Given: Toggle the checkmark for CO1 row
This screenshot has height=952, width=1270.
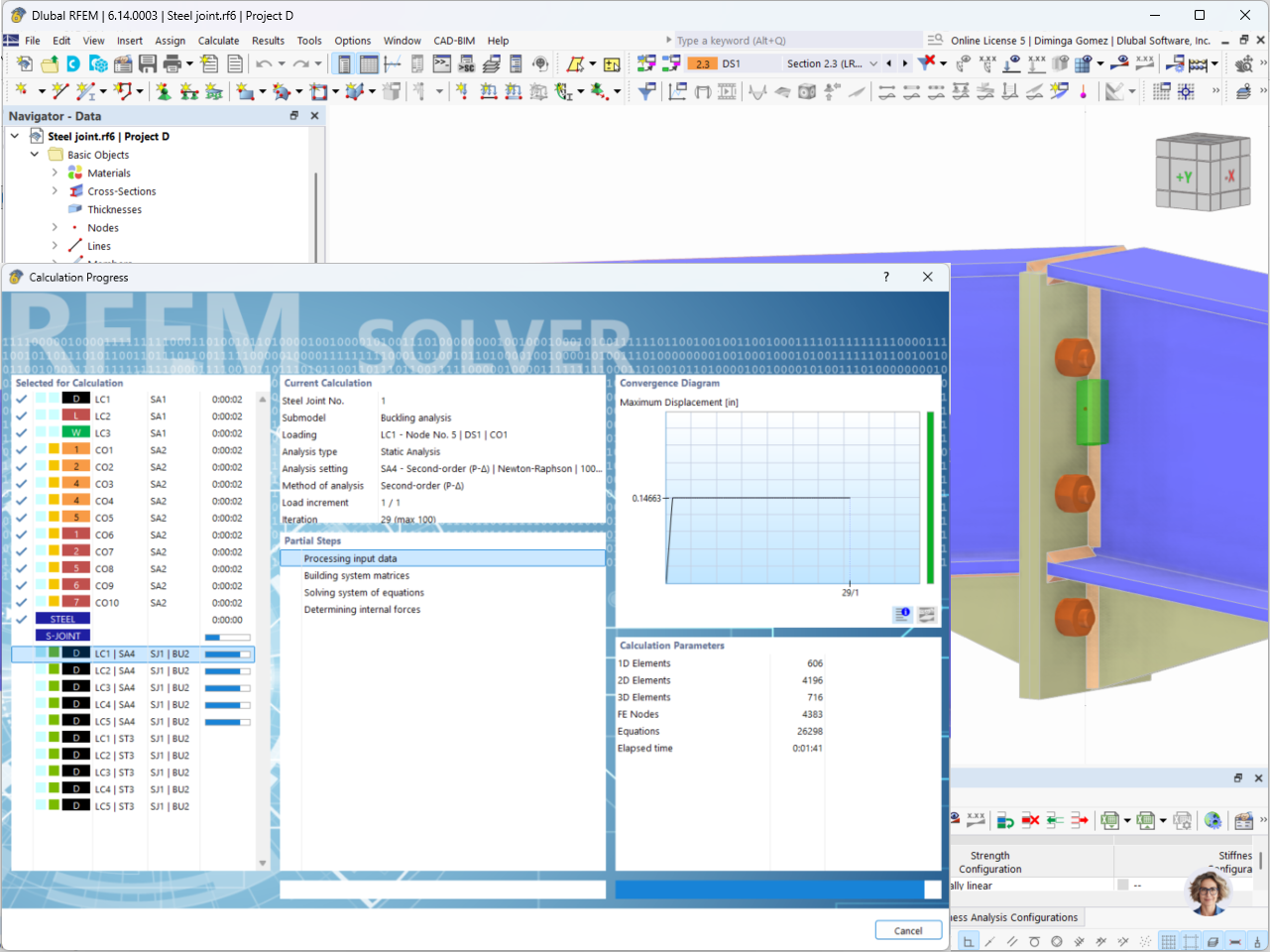Looking at the screenshot, I should tap(21, 450).
